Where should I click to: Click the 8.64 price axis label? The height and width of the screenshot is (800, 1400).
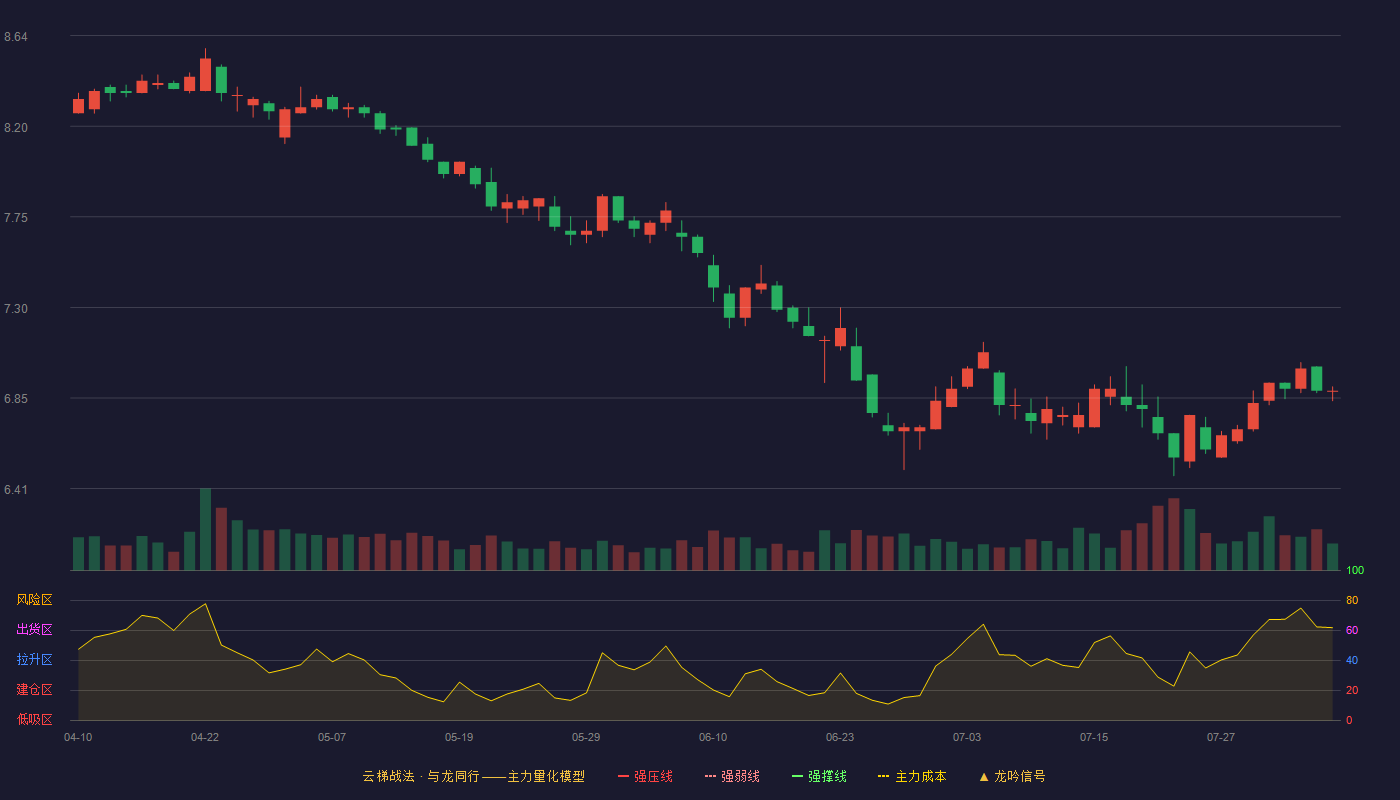[x=16, y=37]
